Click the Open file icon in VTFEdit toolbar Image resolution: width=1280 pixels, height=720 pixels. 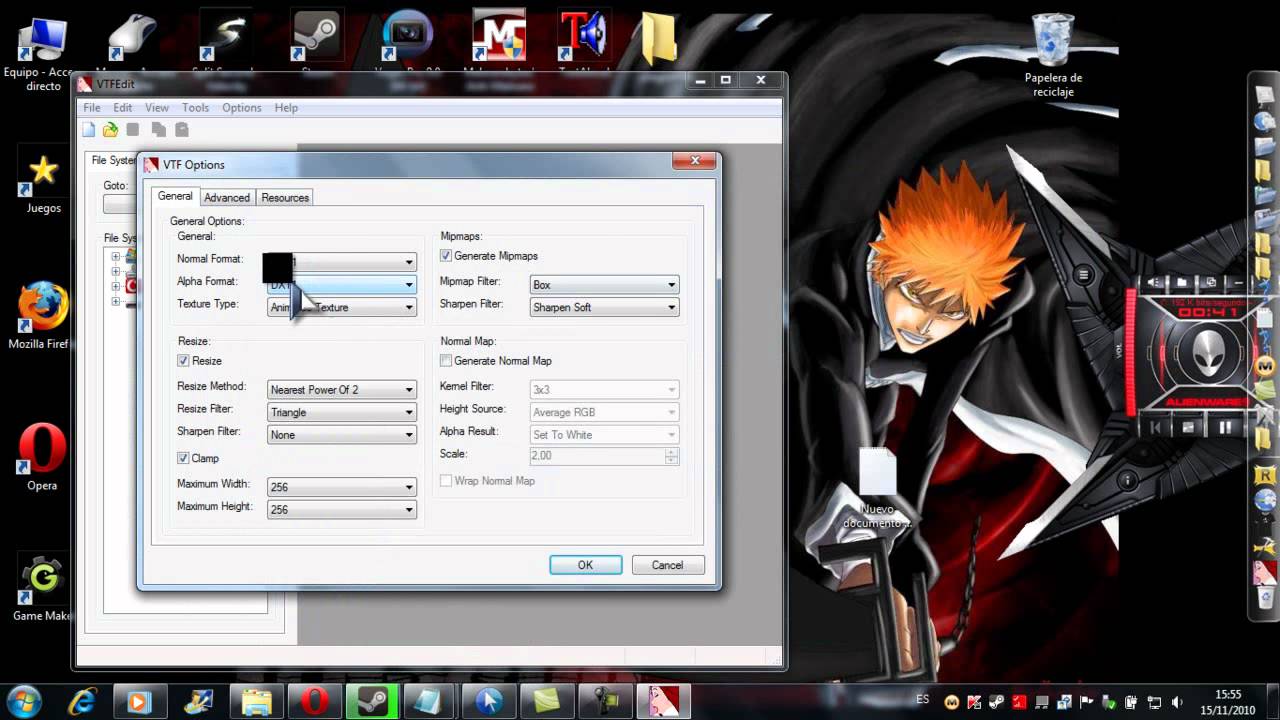point(110,129)
